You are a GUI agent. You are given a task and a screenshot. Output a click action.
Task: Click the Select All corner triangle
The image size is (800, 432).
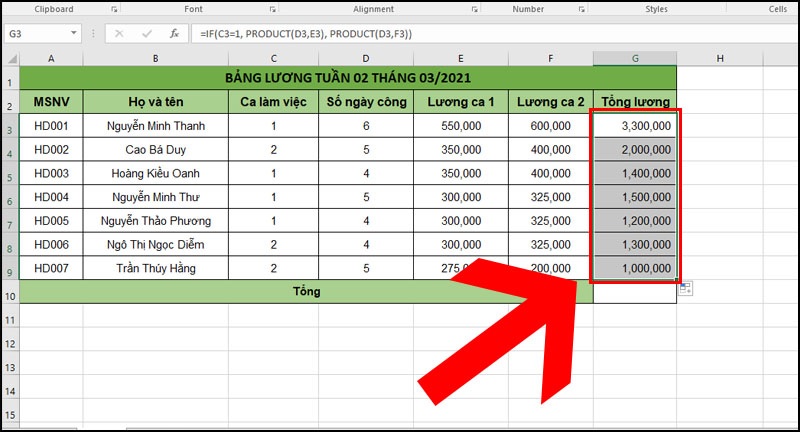[10, 59]
